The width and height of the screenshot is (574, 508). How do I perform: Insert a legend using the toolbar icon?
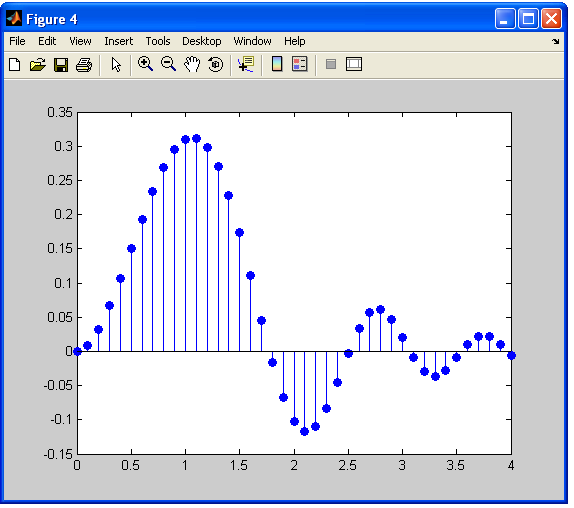300,64
